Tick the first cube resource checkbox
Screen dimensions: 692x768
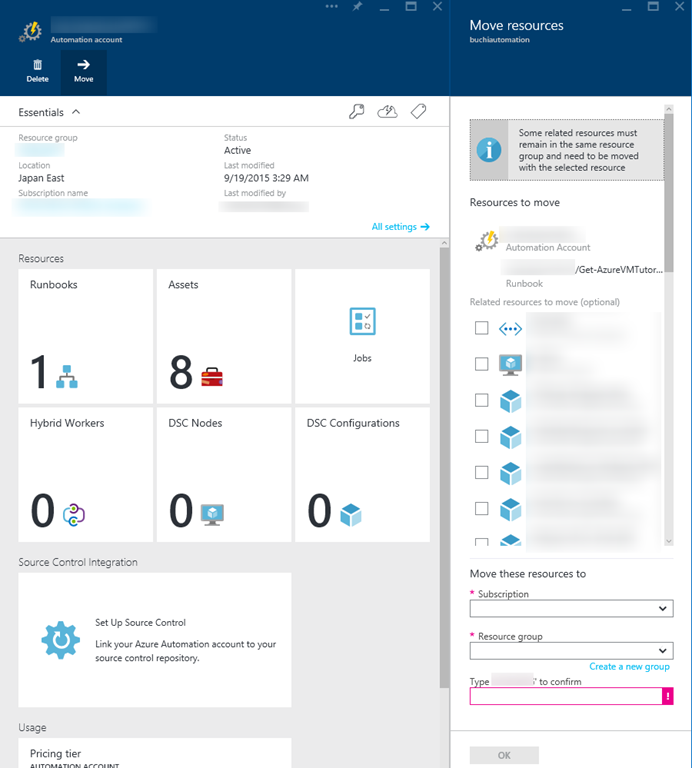coord(482,400)
